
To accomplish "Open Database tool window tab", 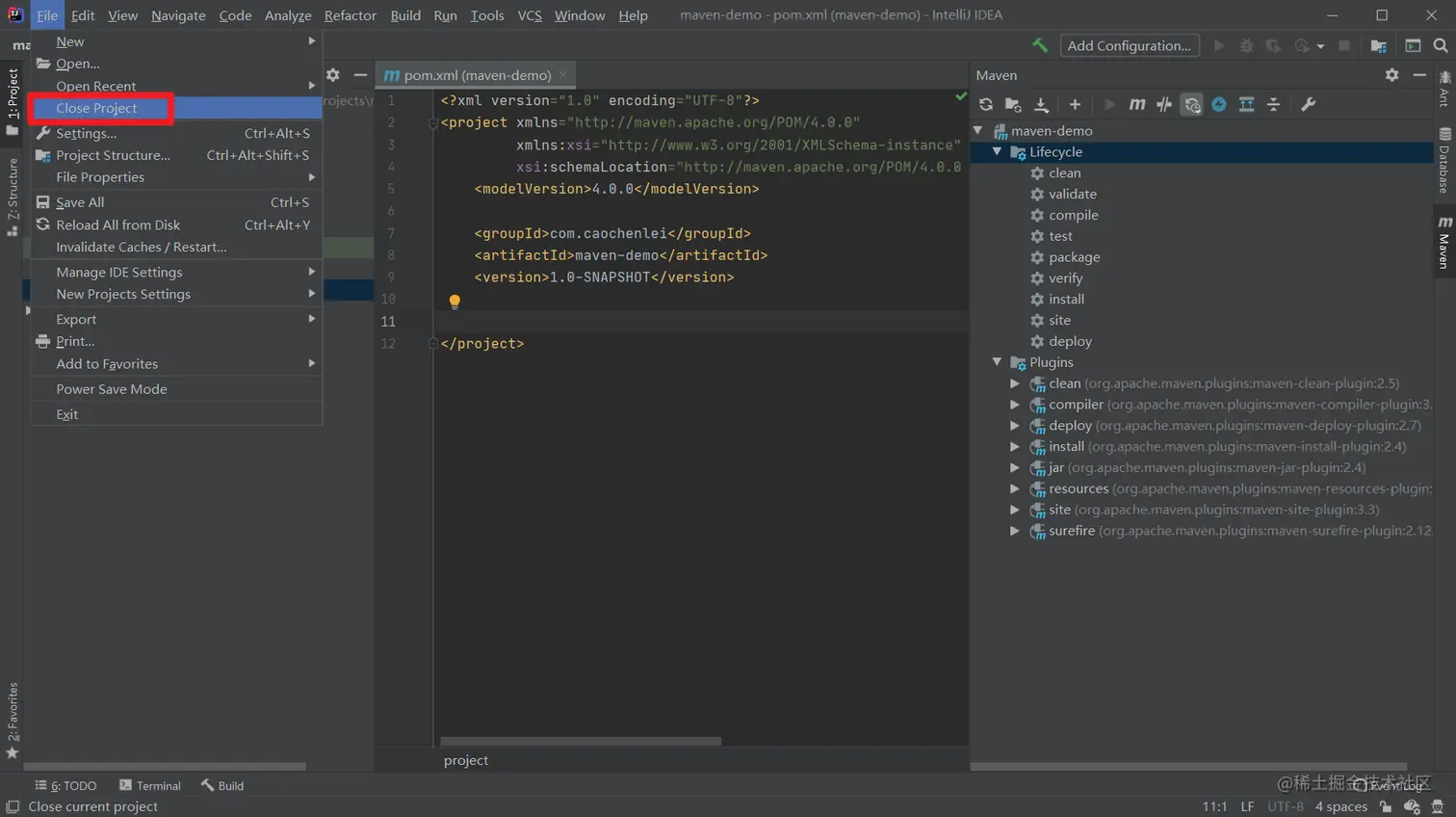I will 1444,160.
